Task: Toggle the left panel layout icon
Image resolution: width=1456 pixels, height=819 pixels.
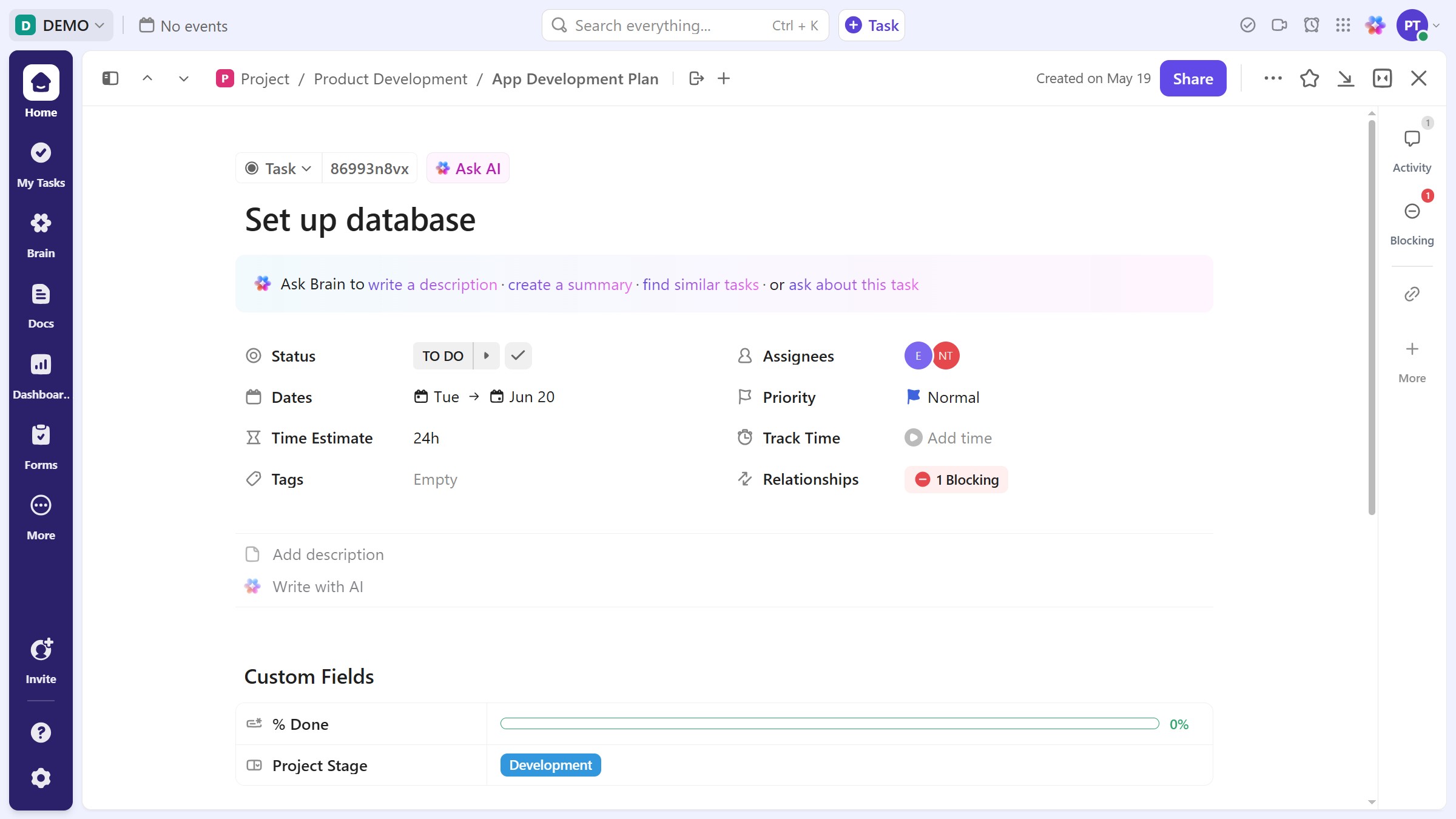Action: pyautogui.click(x=110, y=79)
